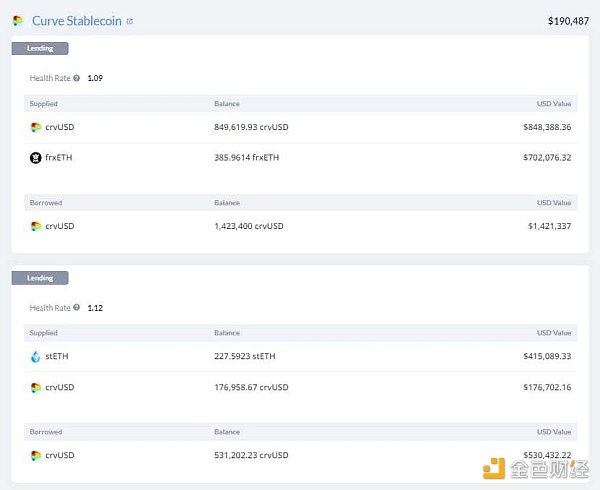
Task: Click the help icon next to Health Rate 1.09
Action: pos(77,78)
